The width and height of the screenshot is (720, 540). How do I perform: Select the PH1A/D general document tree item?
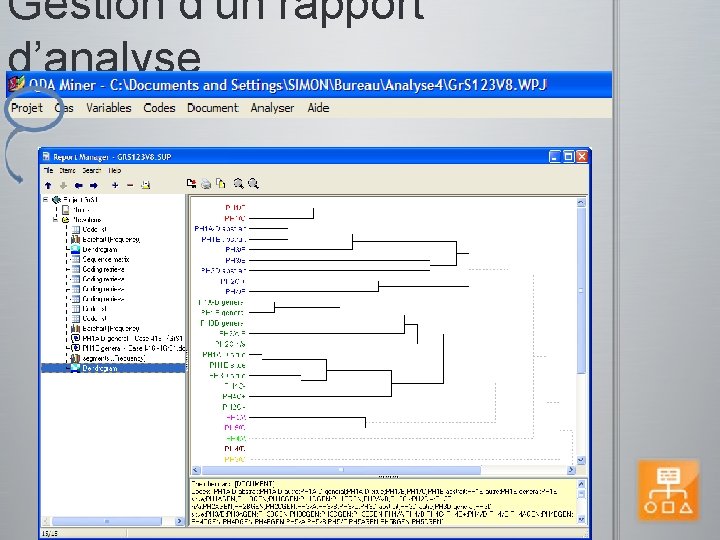click(132, 338)
